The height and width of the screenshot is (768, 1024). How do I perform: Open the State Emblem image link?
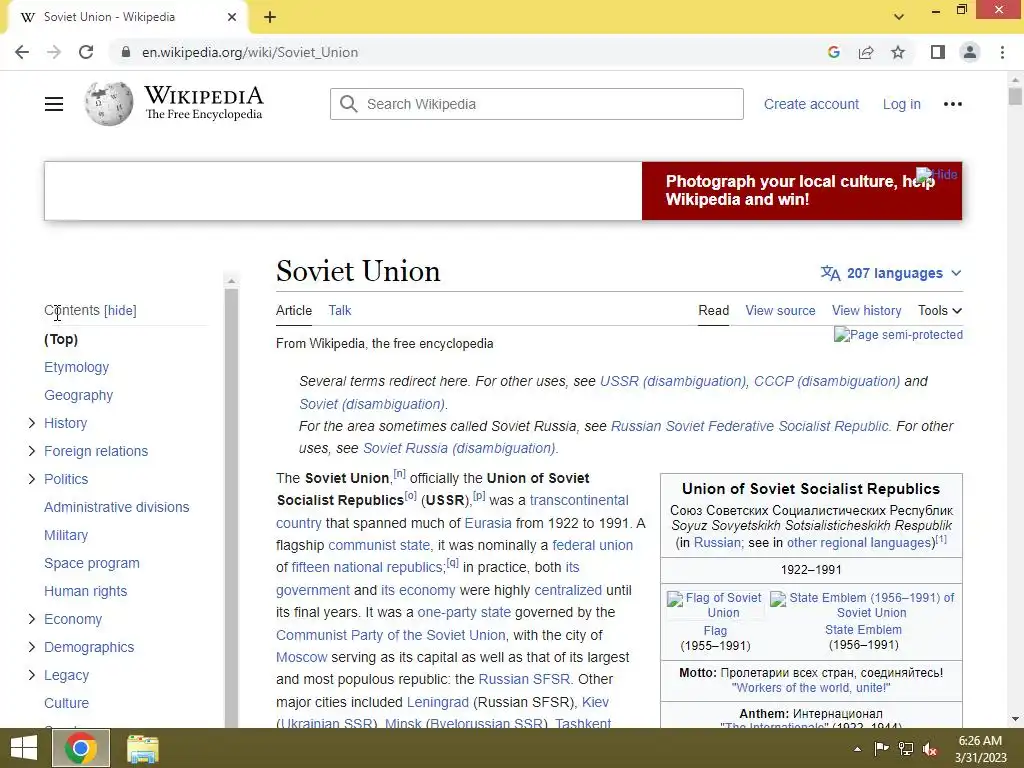(863, 605)
